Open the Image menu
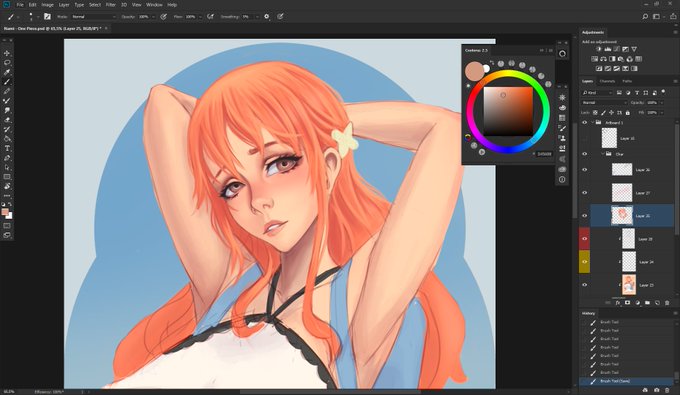 [x=47, y=5]
